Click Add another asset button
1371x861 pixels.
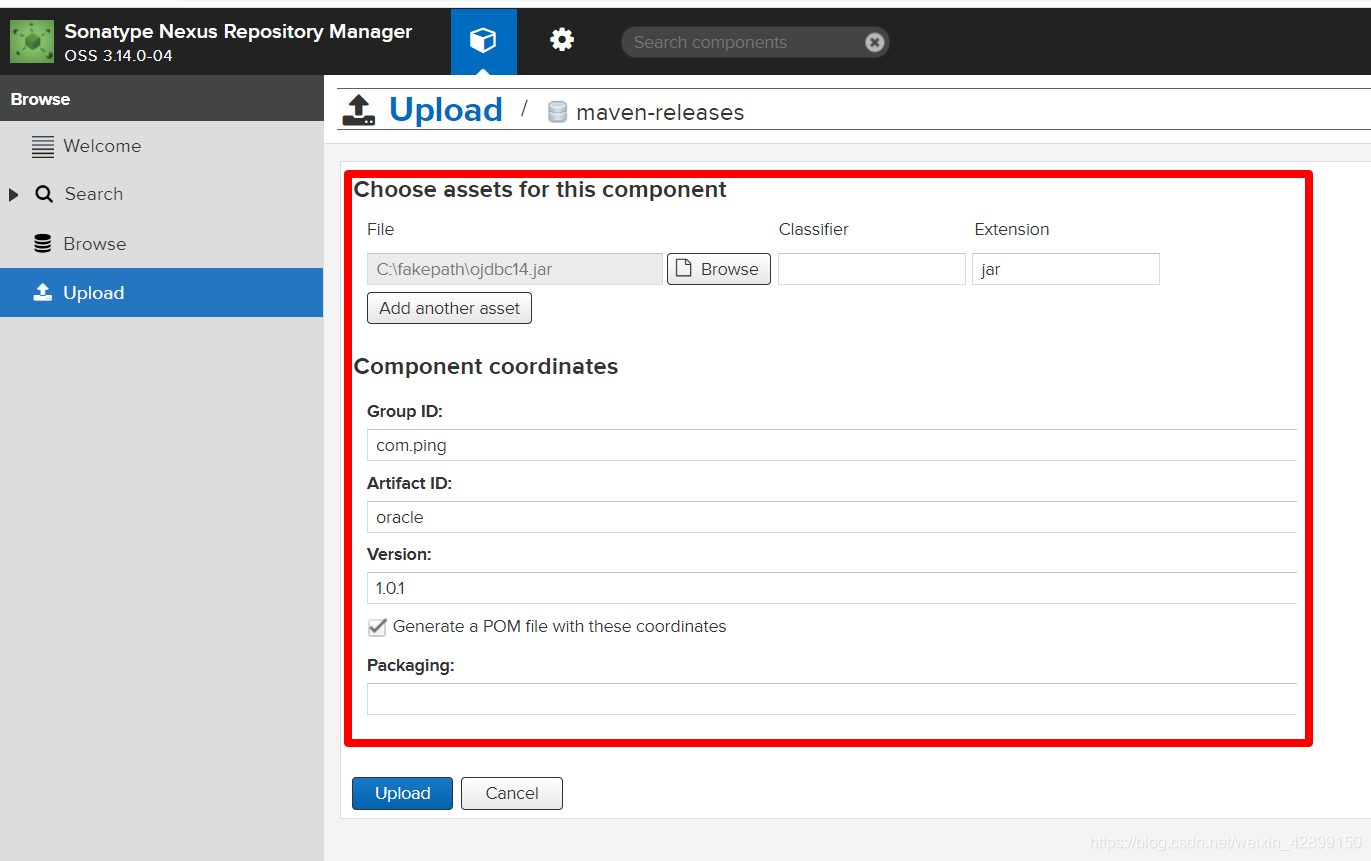[x=449, y=308]
